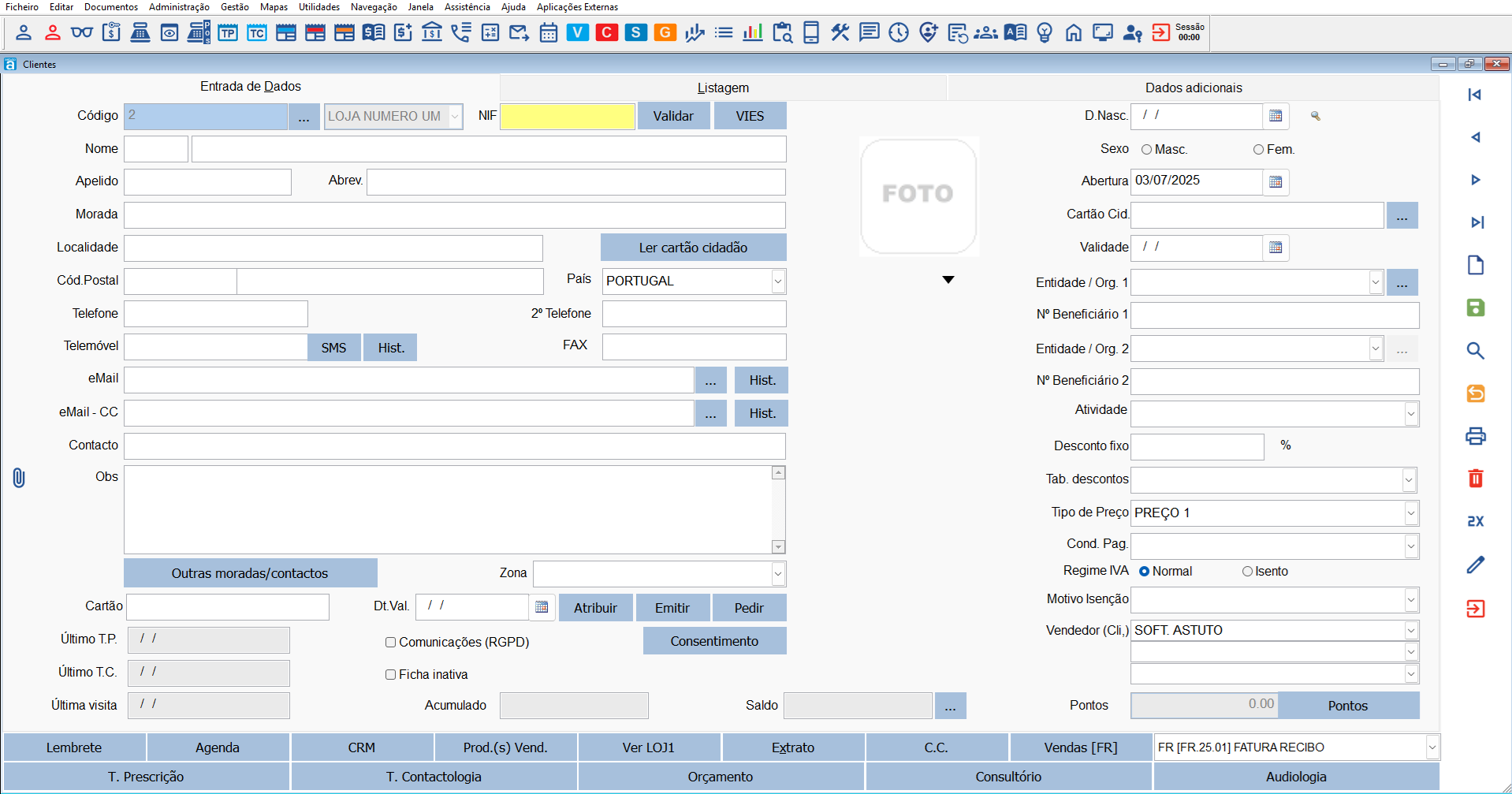Screen dimensions: 1512x794
Task: Enable the Comunicações (RGPD) checkbox
Action: click(390, 643)
